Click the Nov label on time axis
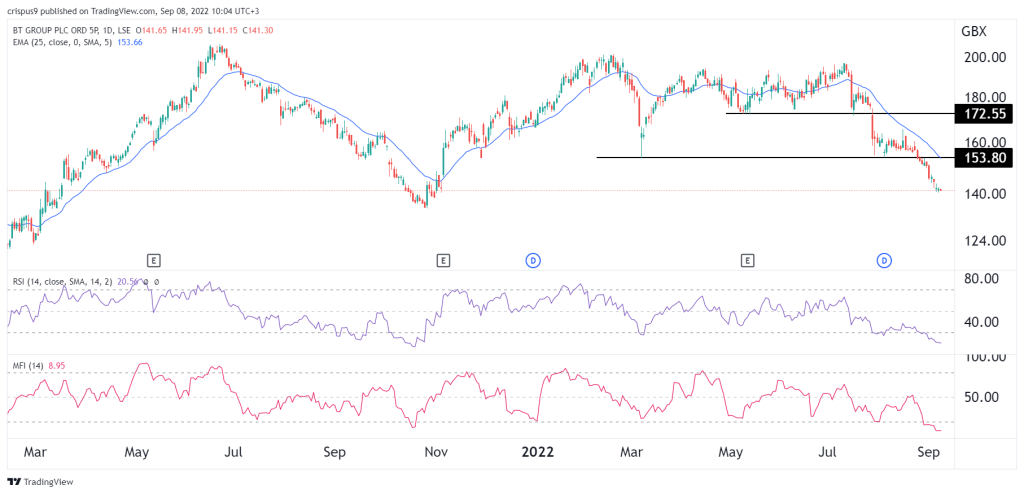This screenshot has width=1024, height=494. (x=435, y=452)
